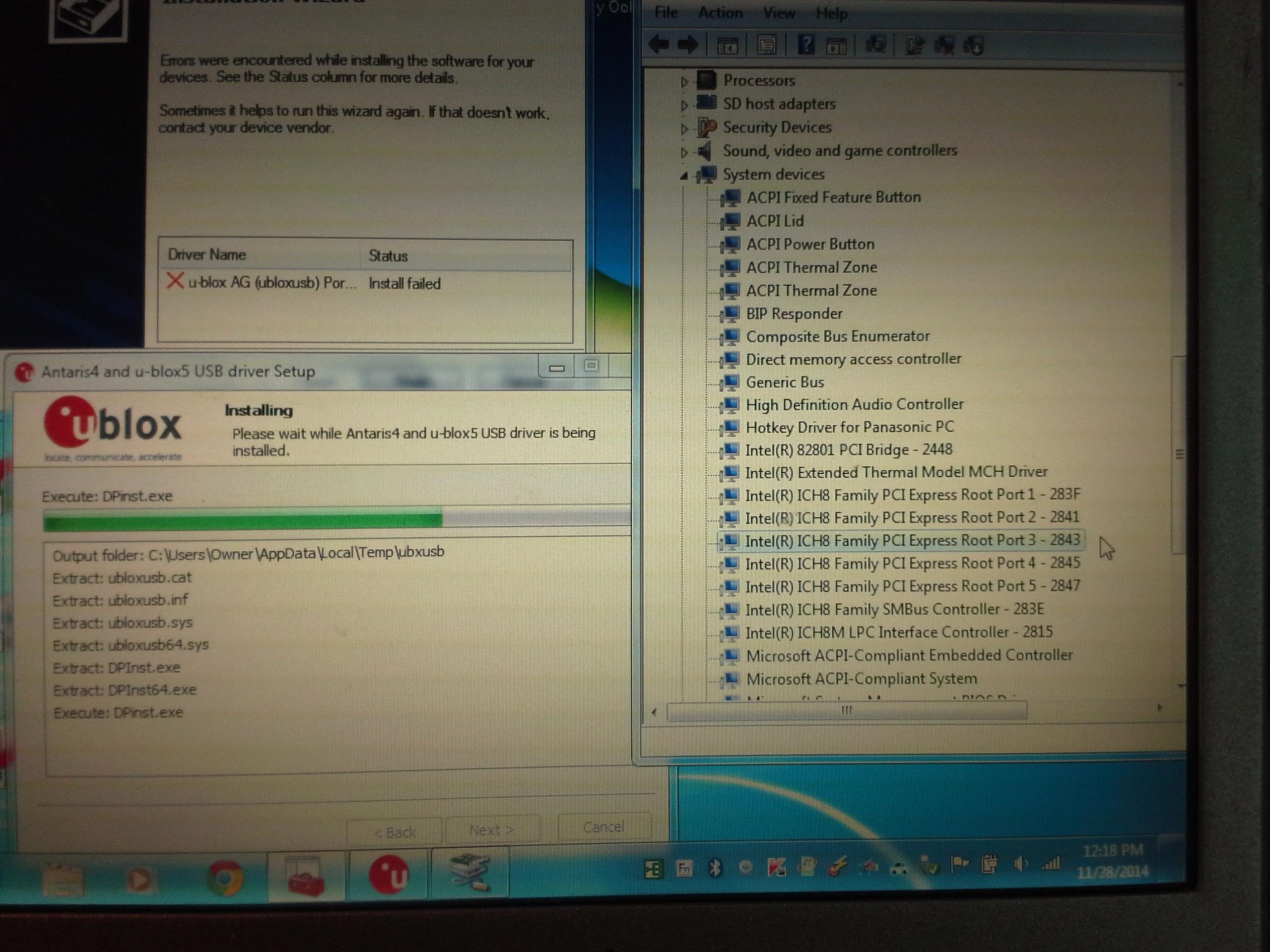Click the blue Help question-mark toolbar icon

click(x=805, y=44)
